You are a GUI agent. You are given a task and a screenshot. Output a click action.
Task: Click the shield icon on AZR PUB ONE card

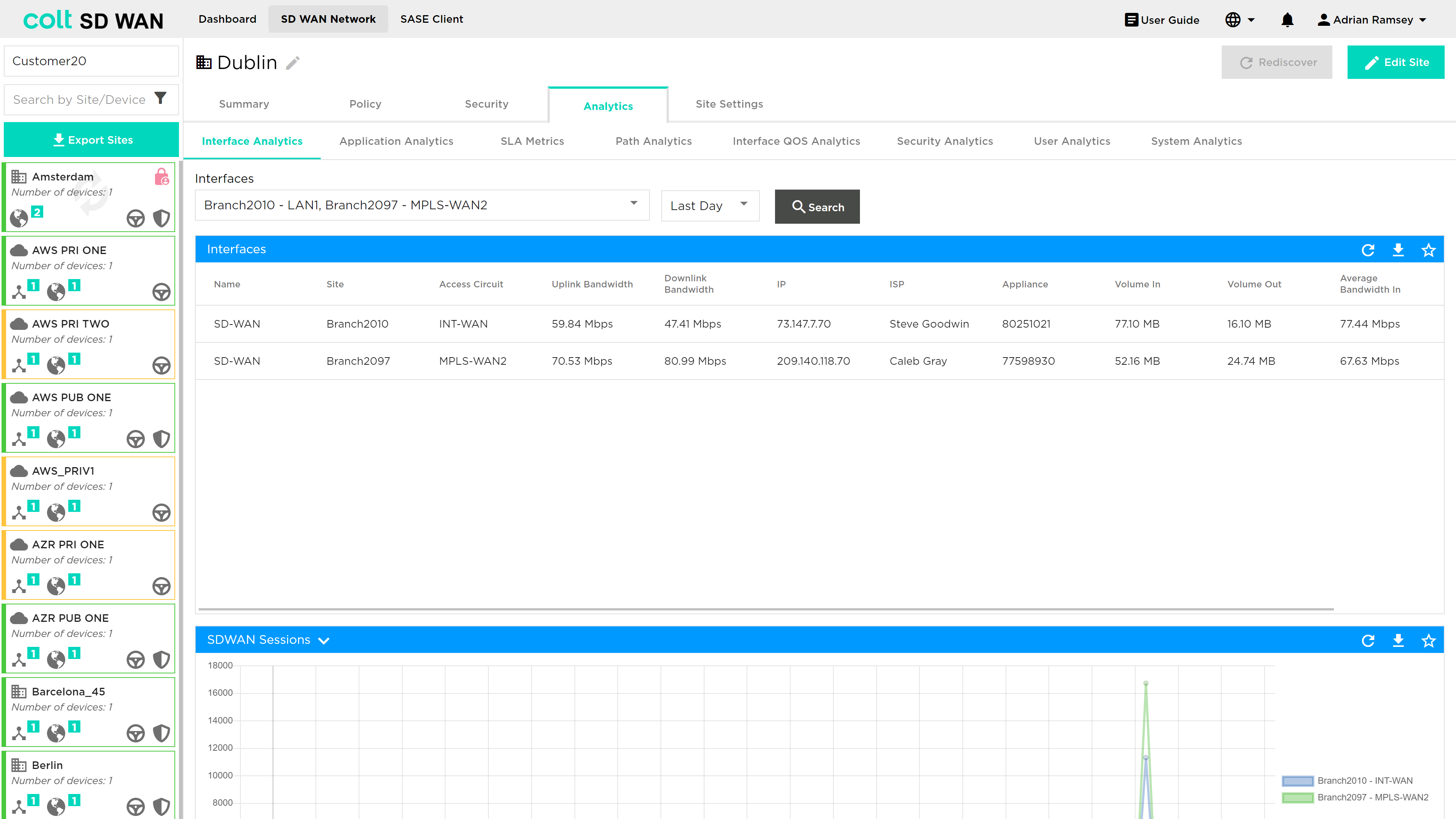pos(162,659)
